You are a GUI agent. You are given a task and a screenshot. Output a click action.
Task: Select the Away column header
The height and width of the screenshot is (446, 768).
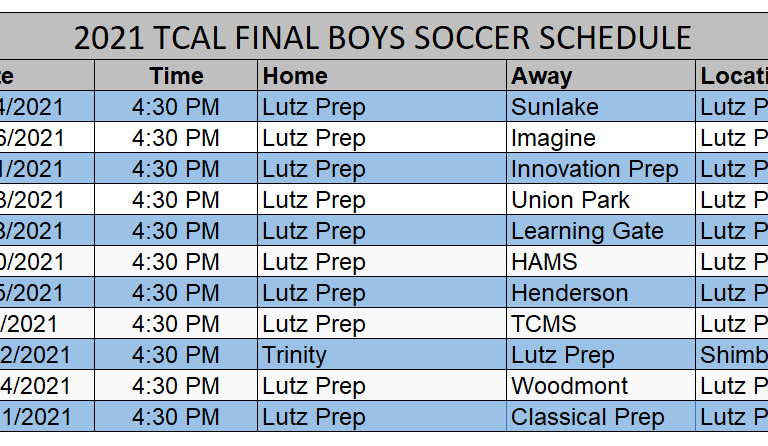pyautogui.click(x=601, y=75)
